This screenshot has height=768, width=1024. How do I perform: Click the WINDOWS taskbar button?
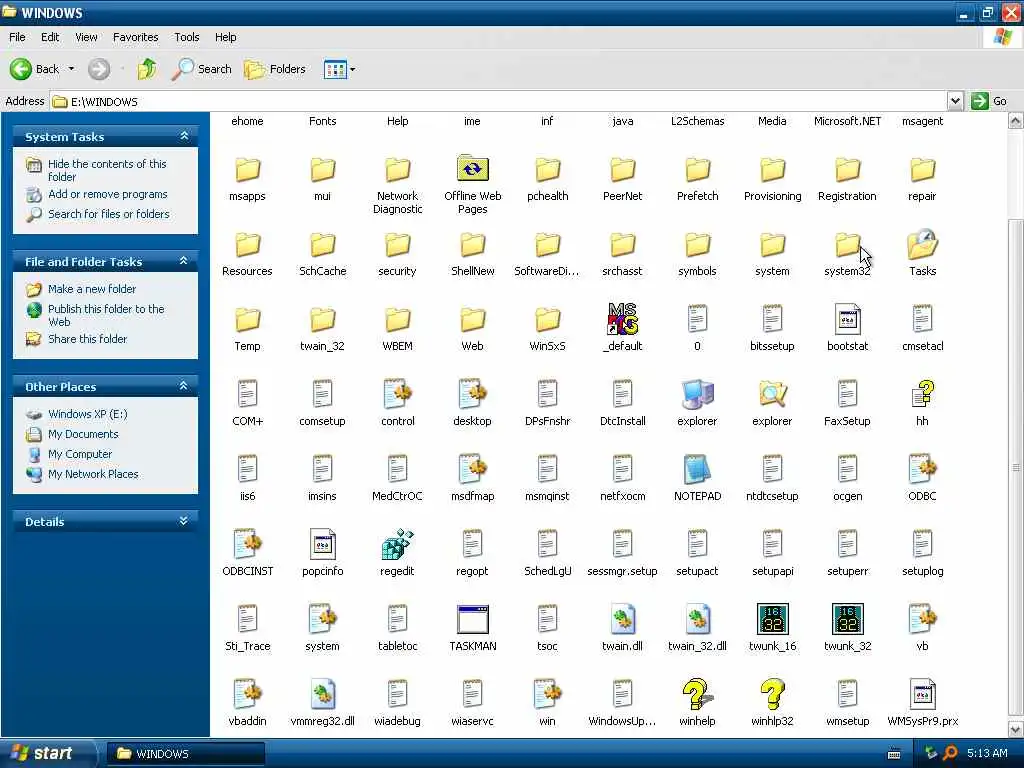(x=185, y=754)
